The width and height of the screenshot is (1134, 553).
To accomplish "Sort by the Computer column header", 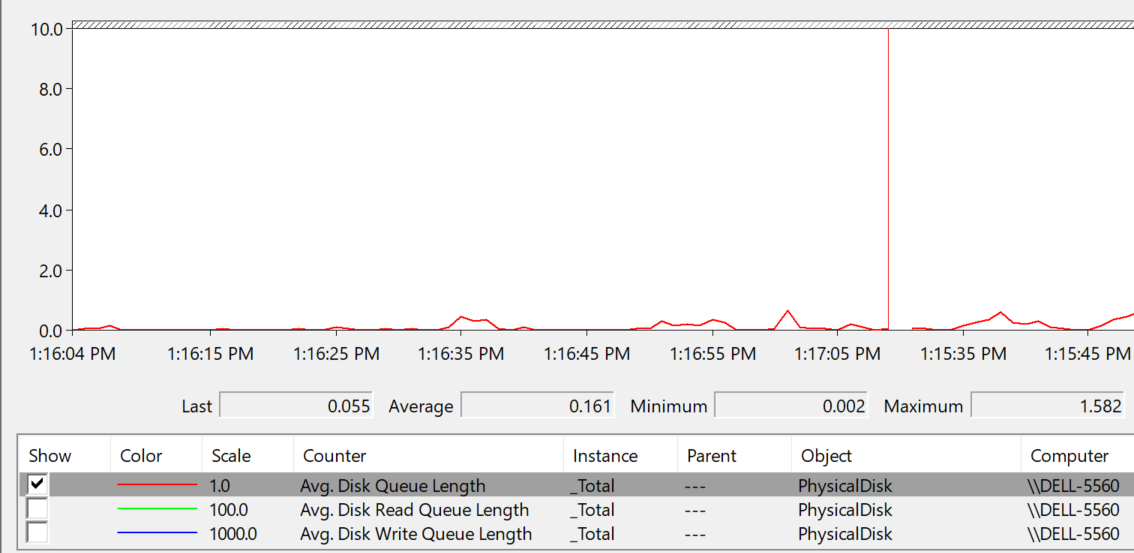I will (x=1078, y=455).
